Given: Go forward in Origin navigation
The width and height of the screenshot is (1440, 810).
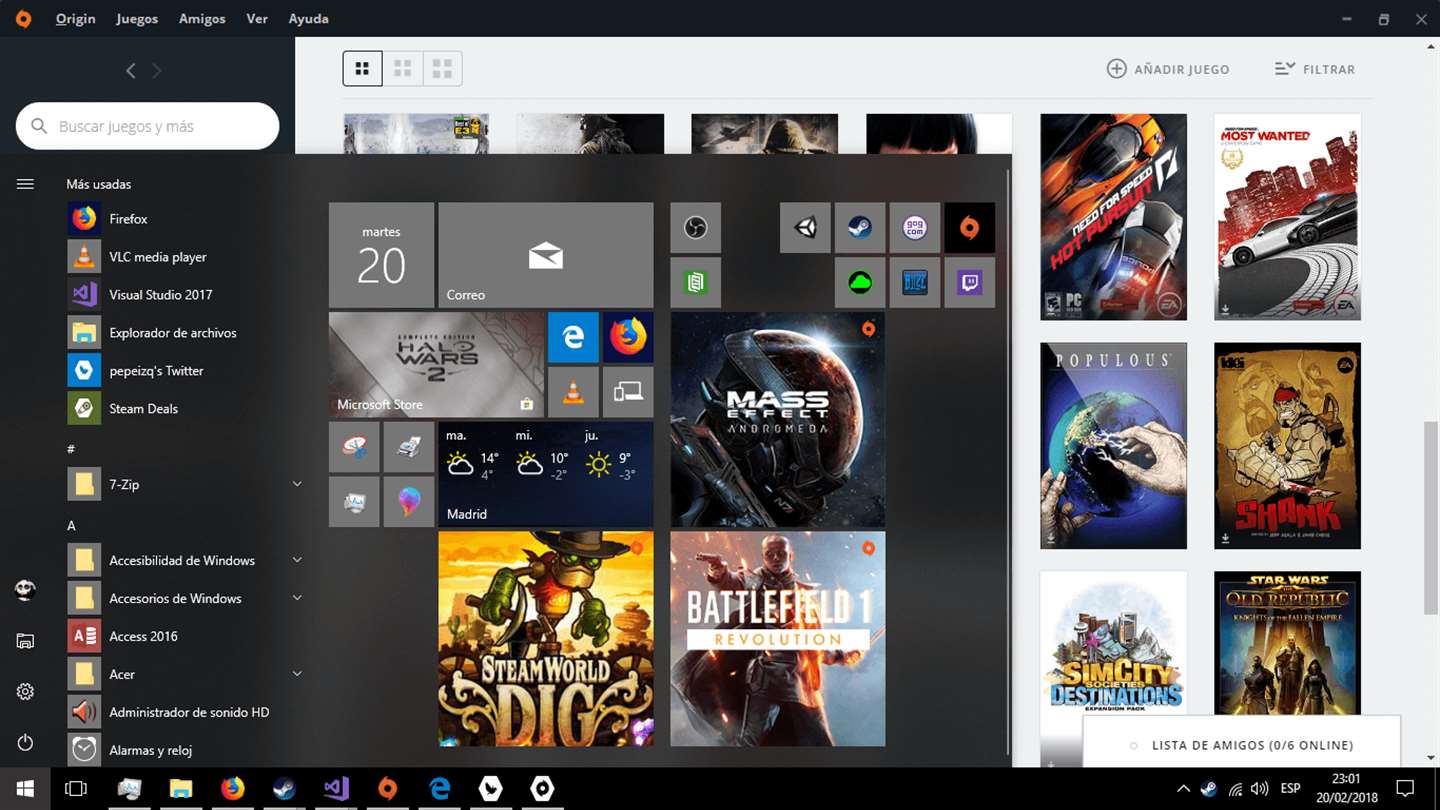Looking at the screenshot, I should (157, 70).
